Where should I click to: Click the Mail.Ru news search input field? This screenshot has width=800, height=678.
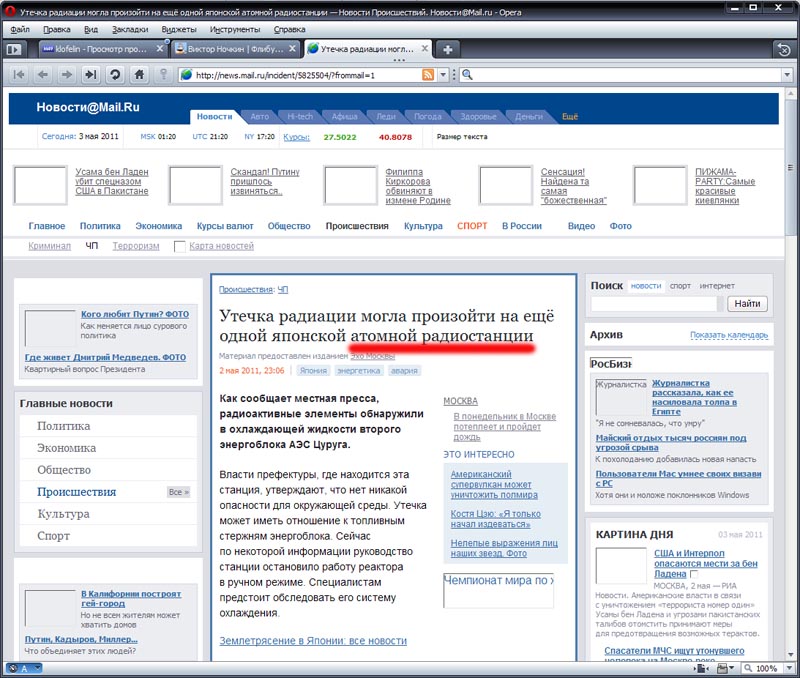pos(654,304)
